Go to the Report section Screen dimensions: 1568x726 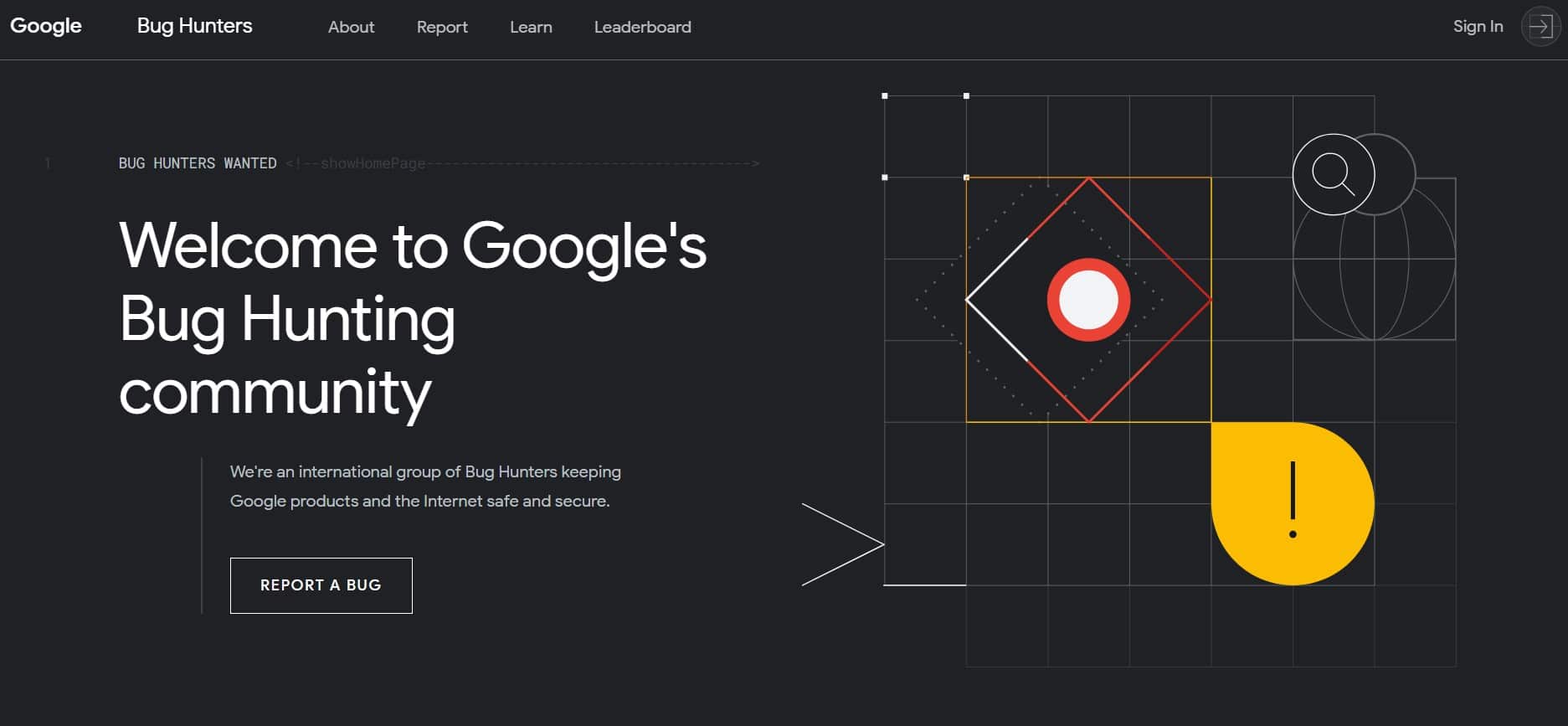442,27
